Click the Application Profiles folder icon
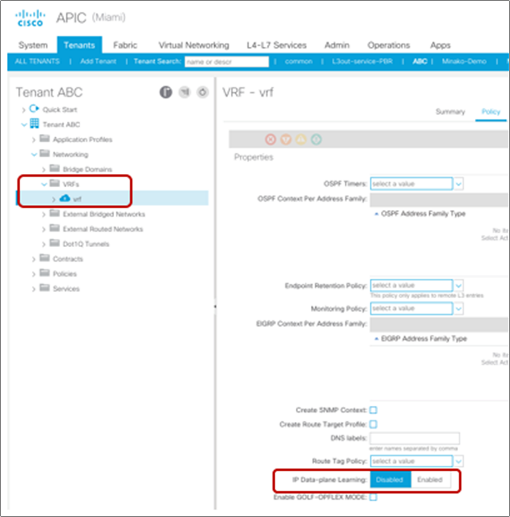The height and width of the screenshot is (517, 510). pyautogui.click(x=44, y=138)
